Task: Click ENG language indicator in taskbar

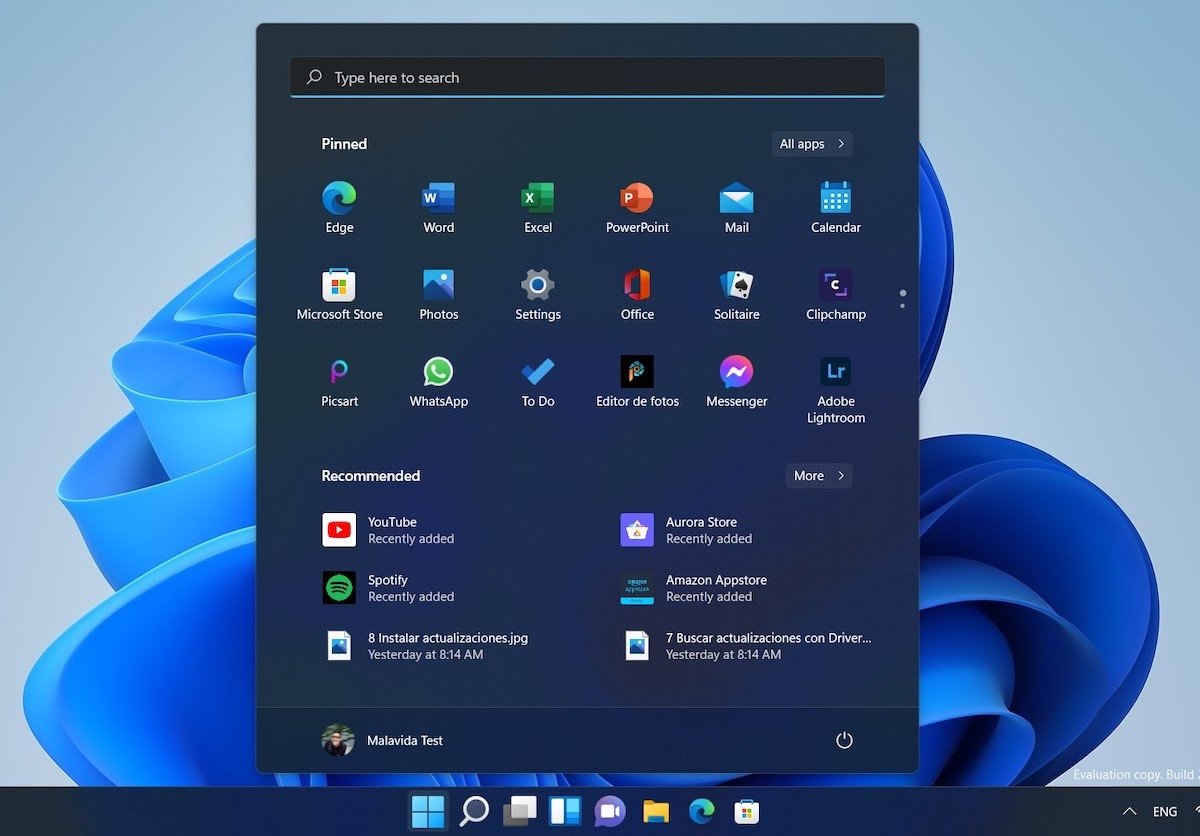Action: click(x=1165, y=812)
